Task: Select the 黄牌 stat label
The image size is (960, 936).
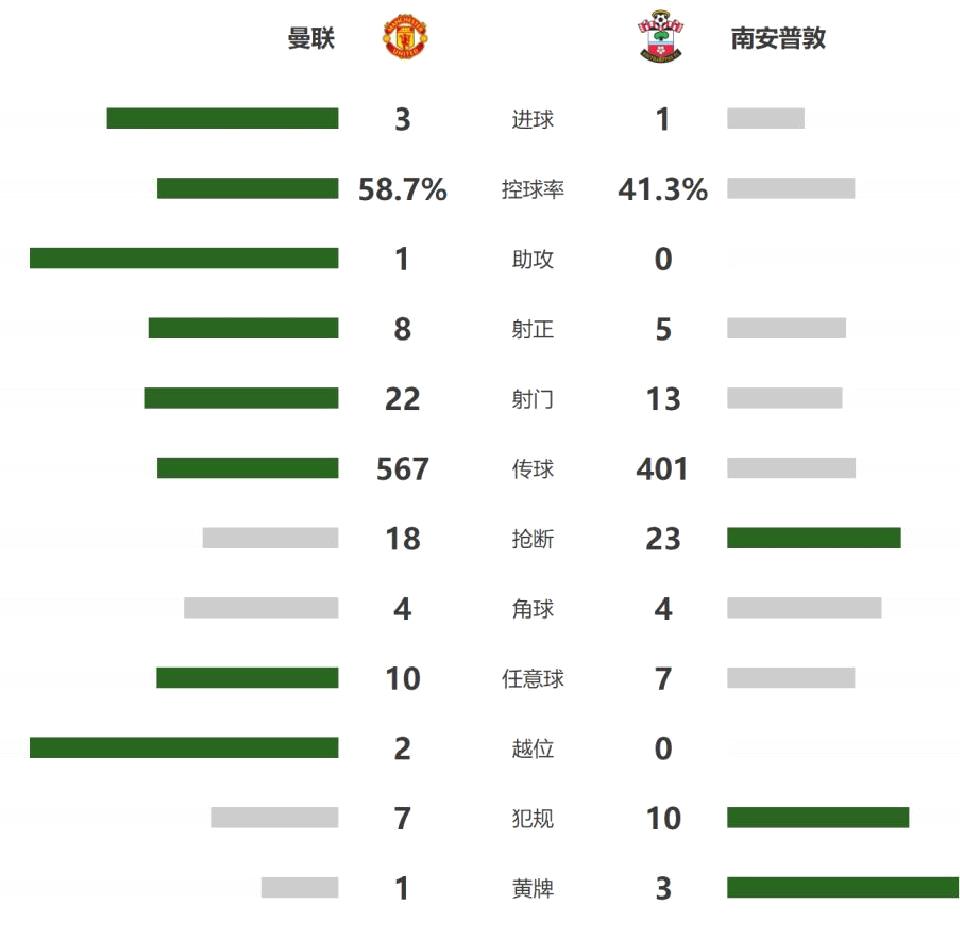Action: pos(533,888)
